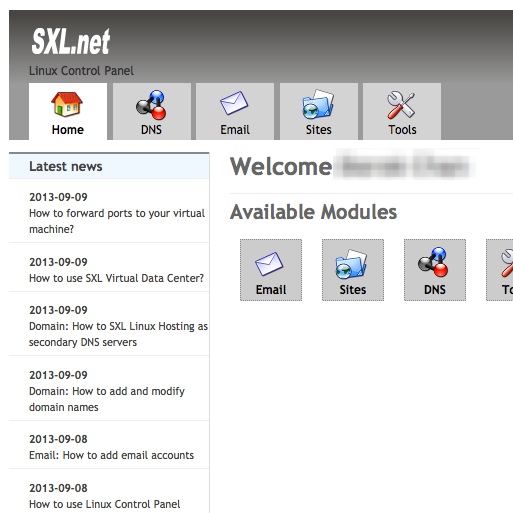Screen dimensions: 513x513
Task: Click the 'Available Modules' heading
Action: point(313,212)
